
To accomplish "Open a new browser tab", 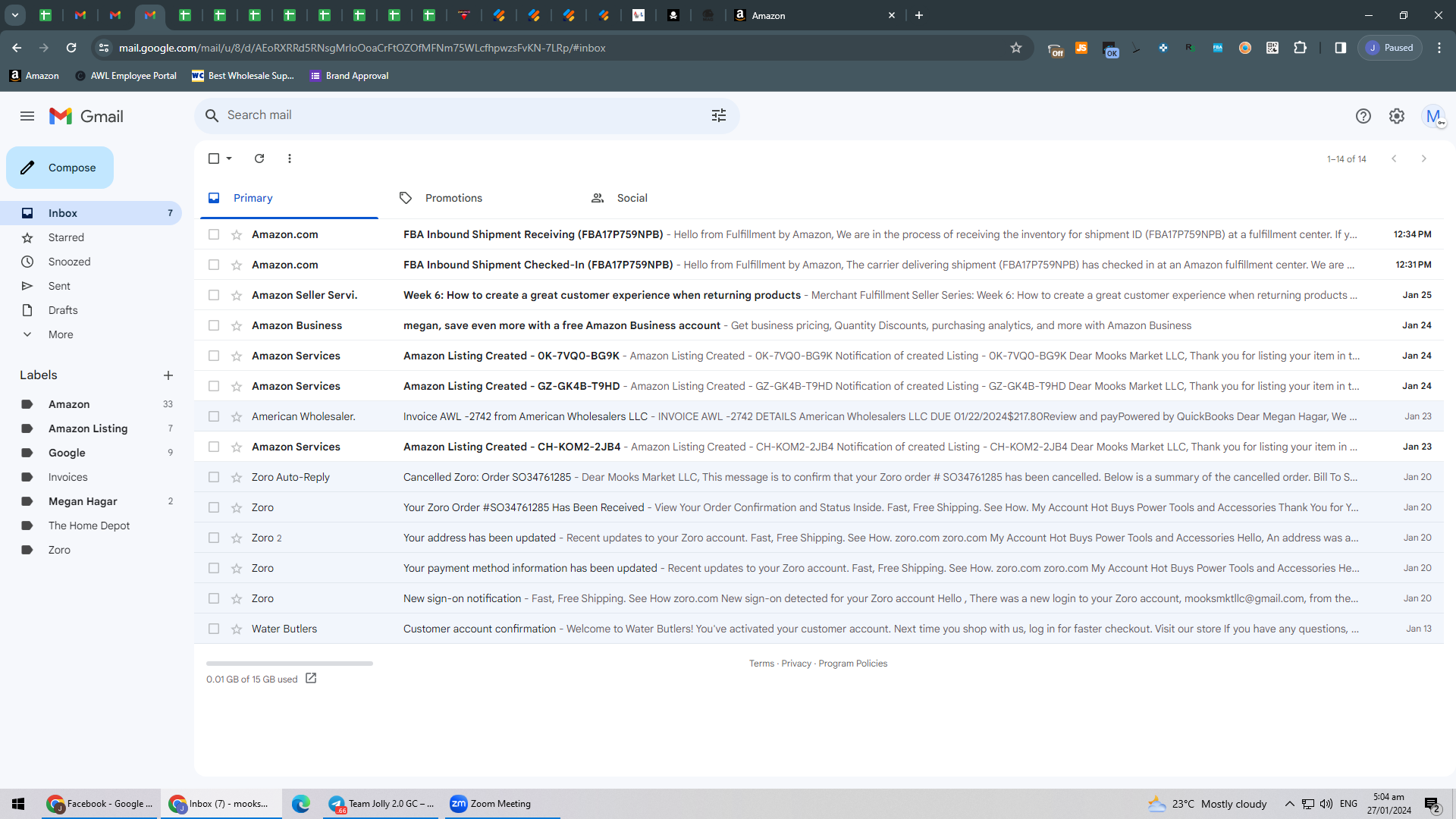I will 918,15.
